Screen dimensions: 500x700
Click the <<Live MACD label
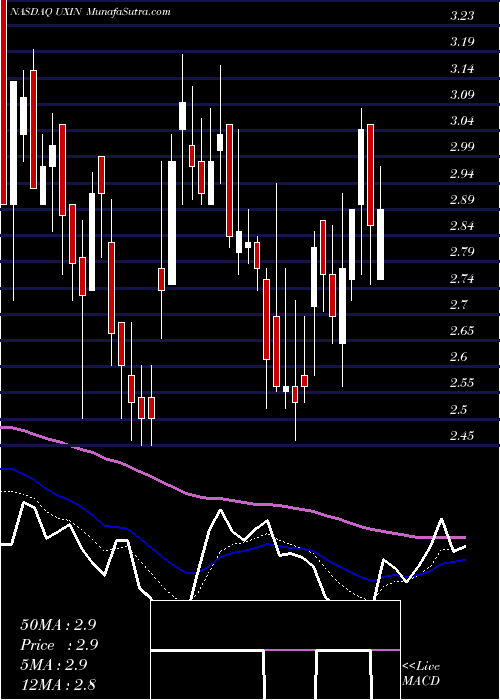click(x=421, y=674)
